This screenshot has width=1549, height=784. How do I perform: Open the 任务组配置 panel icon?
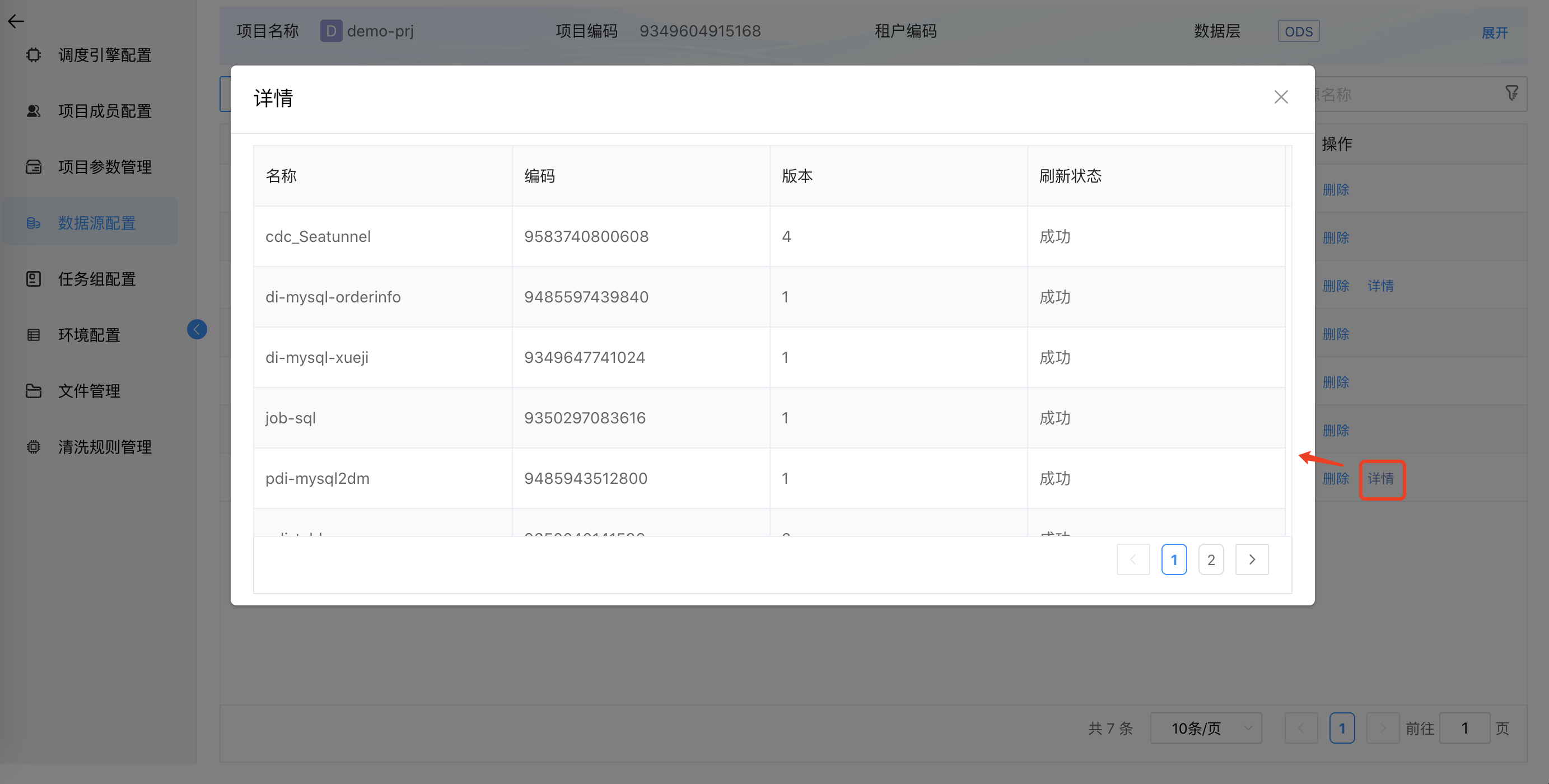click(33, 278)
